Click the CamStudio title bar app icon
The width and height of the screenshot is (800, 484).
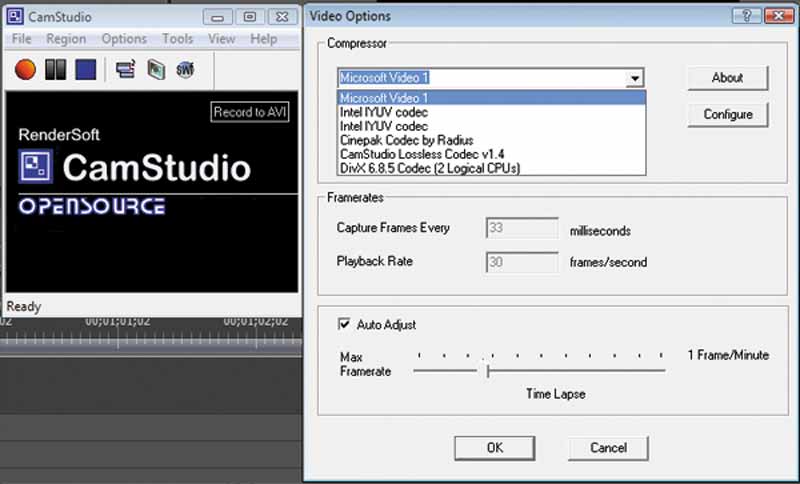click(16, 17)
